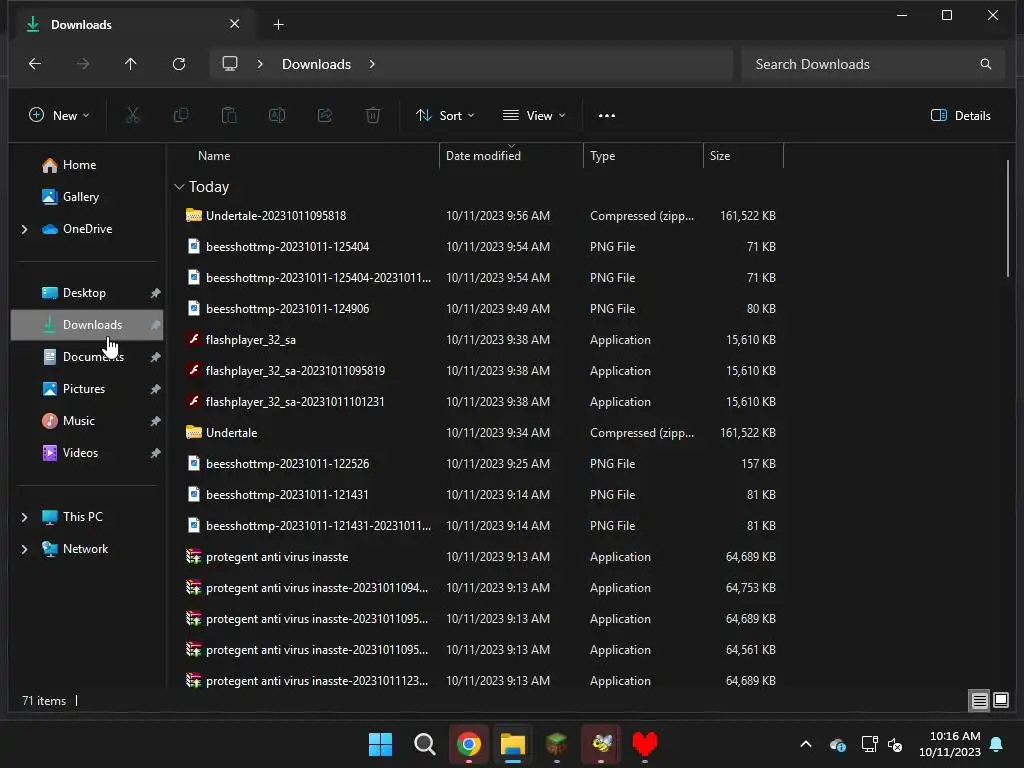Open Minecraft block icon in taskbar
This screenshot has height=768, width=1024.
click(556, 743)
